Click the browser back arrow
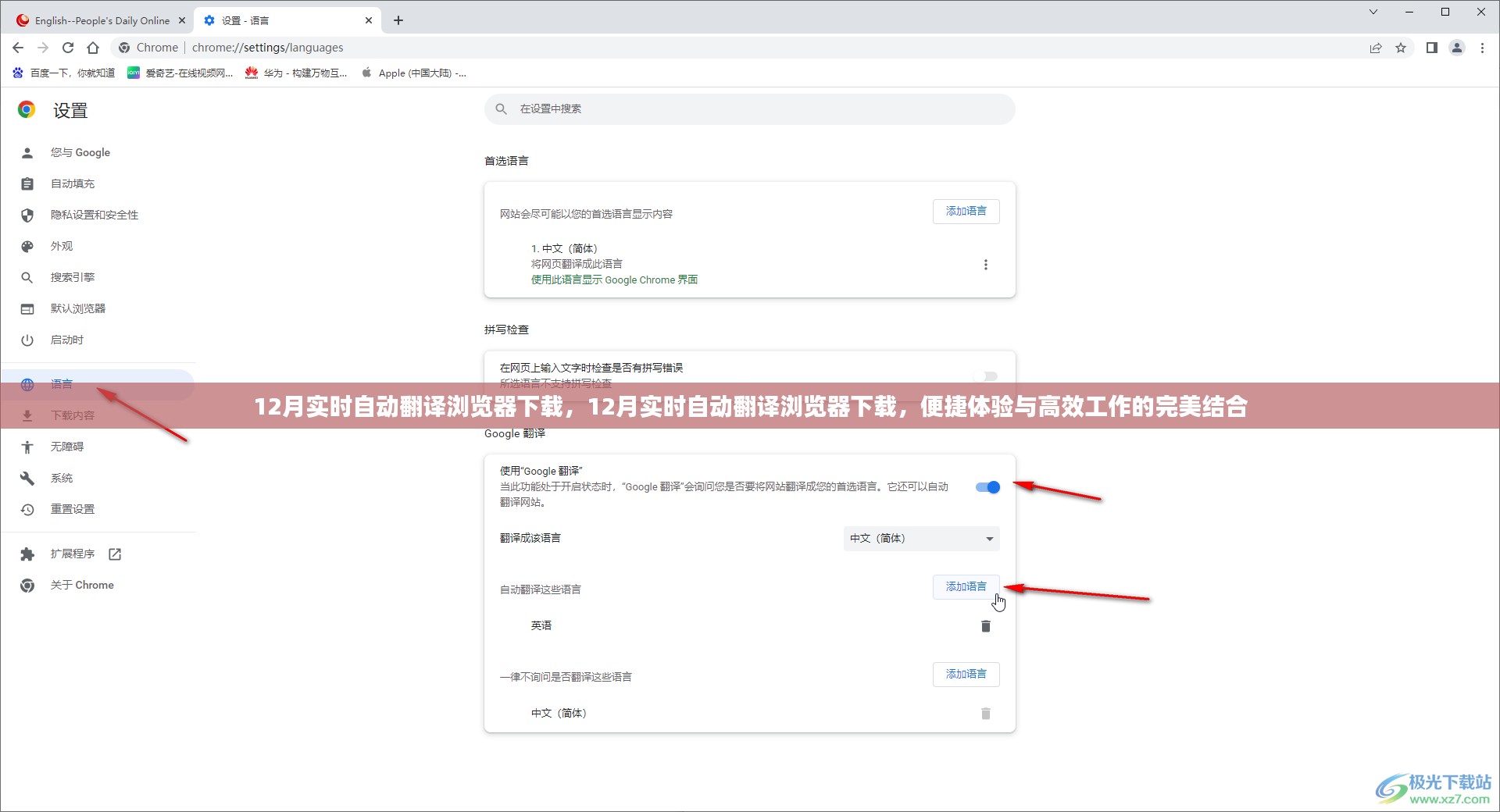 click(18, 48)
